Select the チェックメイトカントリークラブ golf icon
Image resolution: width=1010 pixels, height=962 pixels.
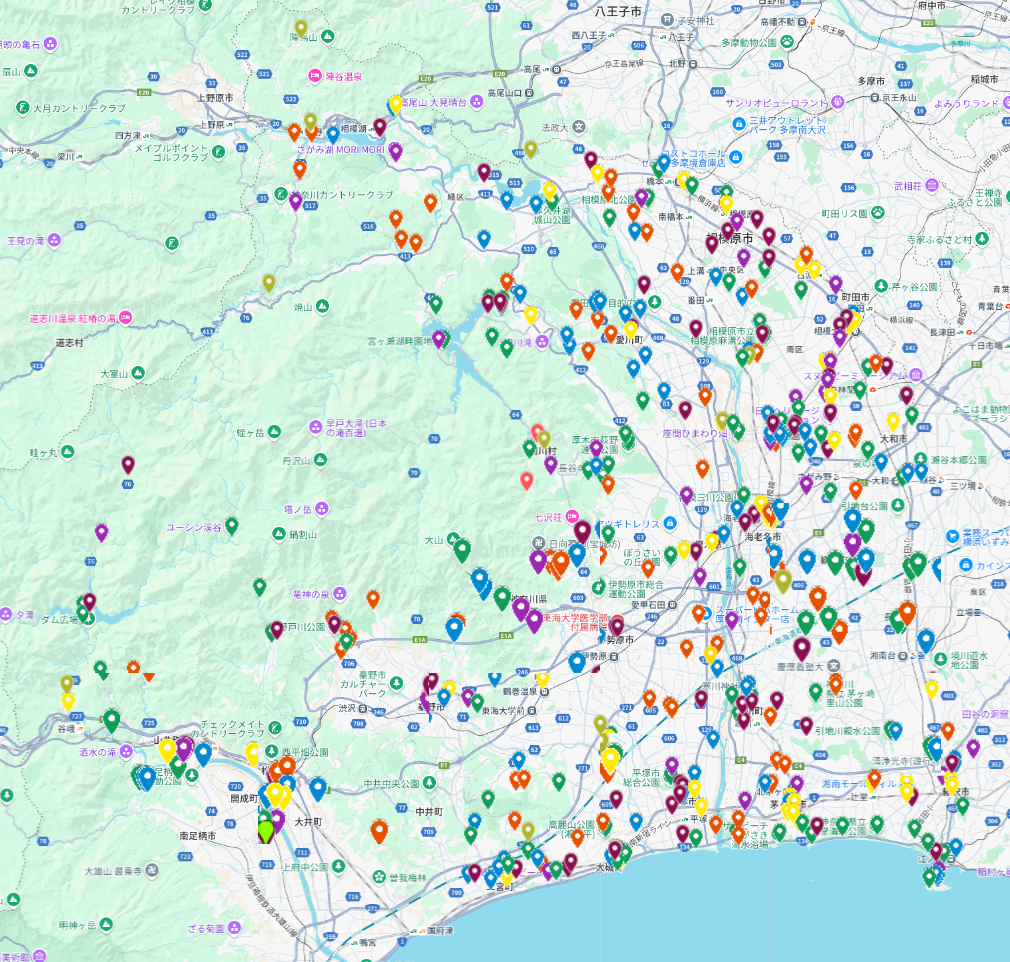275,728
